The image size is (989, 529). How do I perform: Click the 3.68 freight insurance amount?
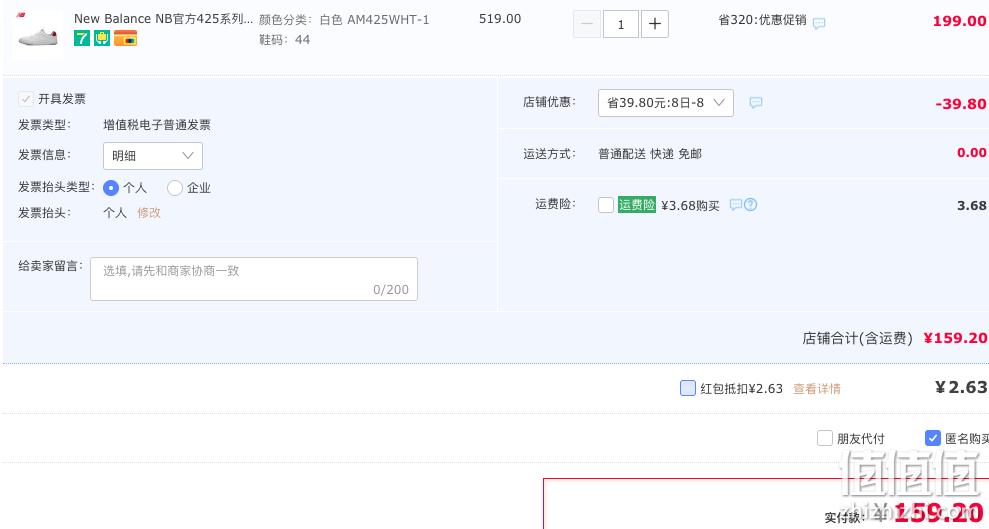971,206
